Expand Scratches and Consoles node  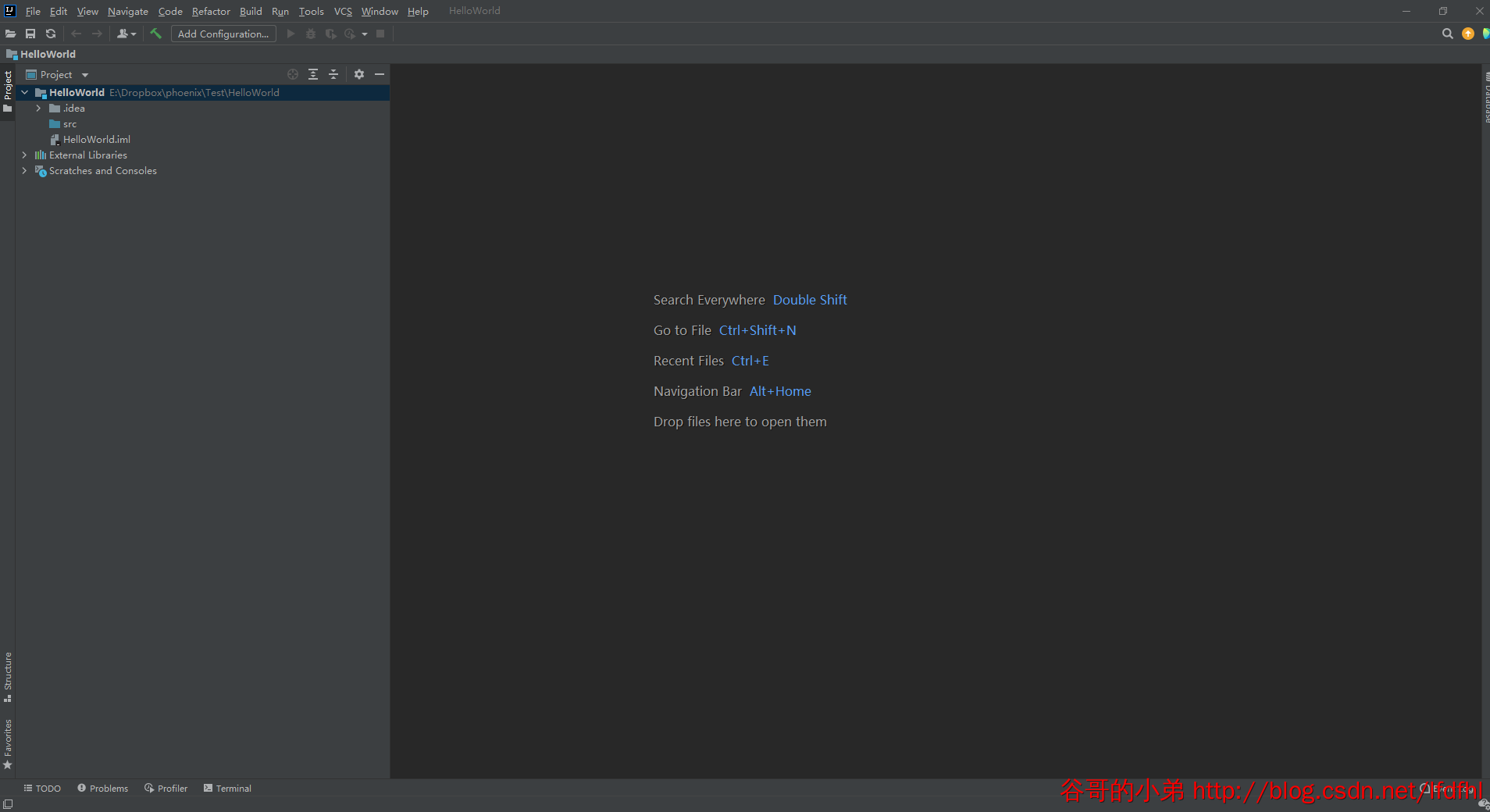[24, 170]
